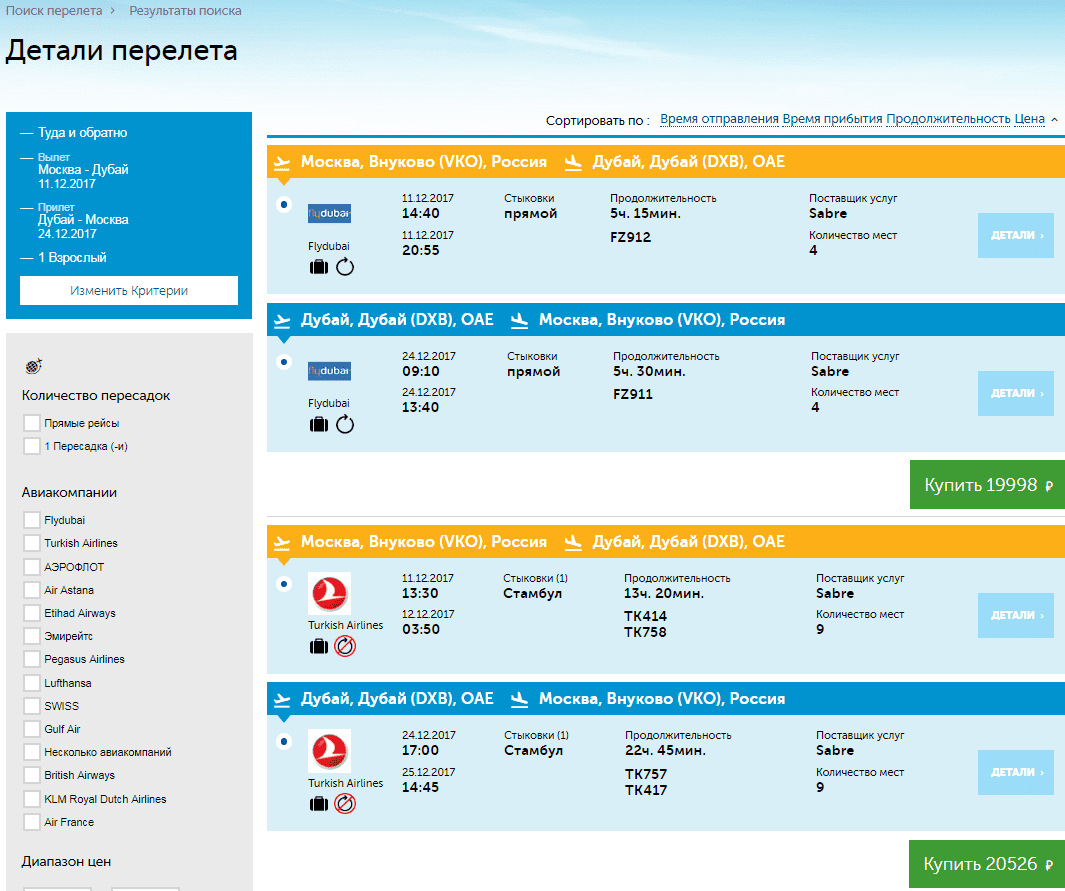Click flight number TK758
Viewport: 1065px width, 891px height.
[645, 632]
